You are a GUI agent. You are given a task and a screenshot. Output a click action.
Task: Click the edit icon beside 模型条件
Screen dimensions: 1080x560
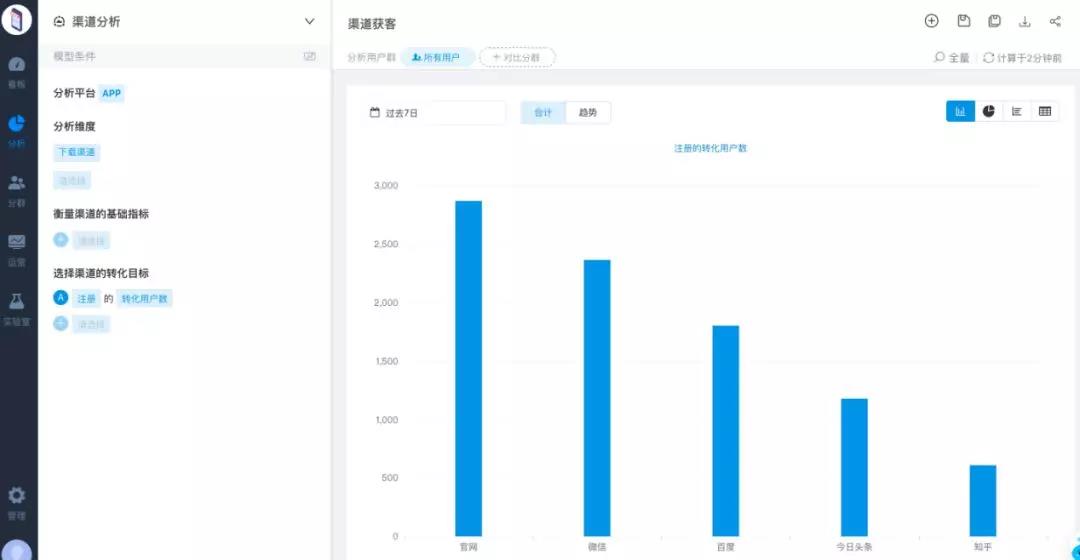pos(310,56)
